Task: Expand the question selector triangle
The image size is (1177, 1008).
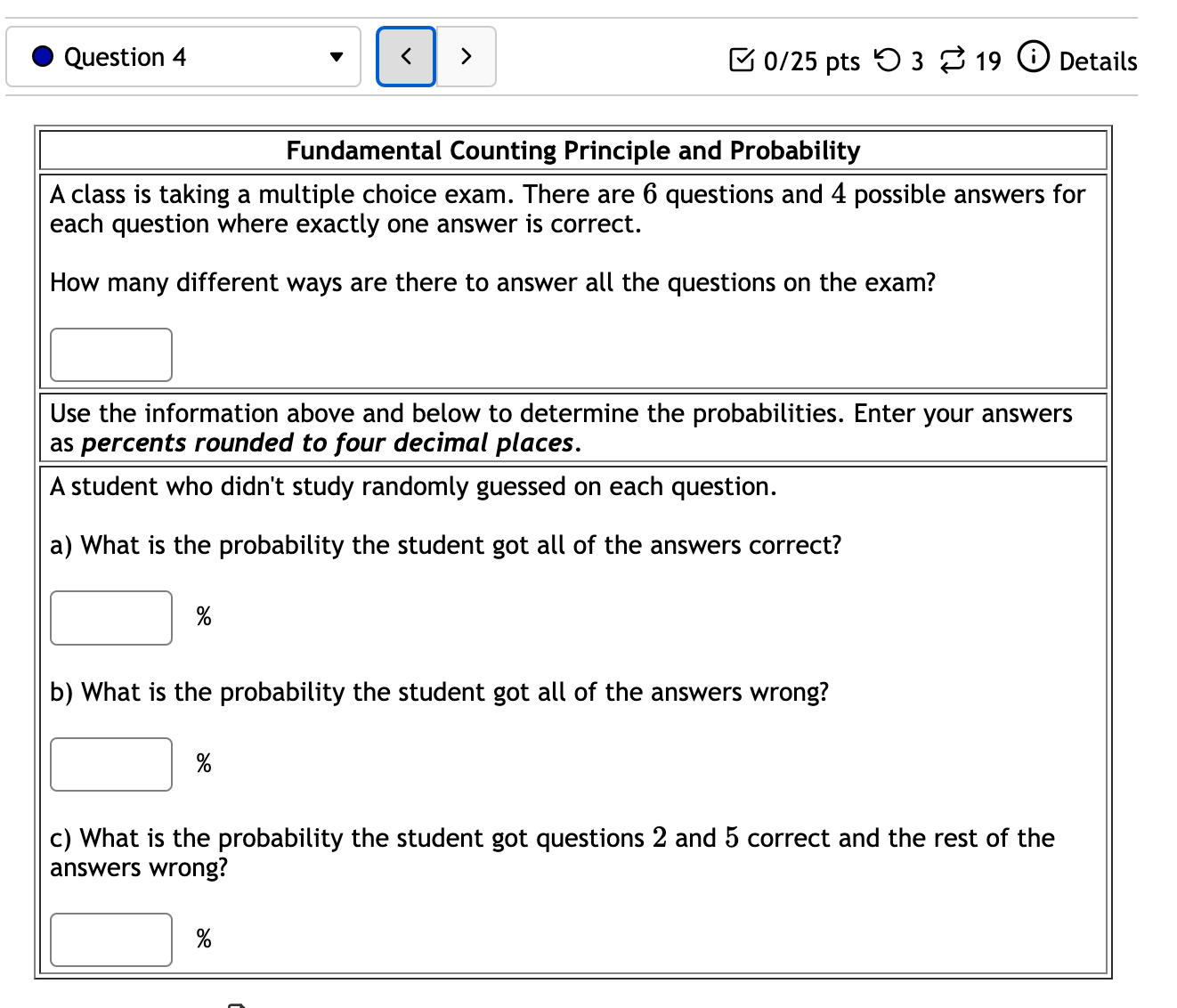Action: [x=337, y=56]
